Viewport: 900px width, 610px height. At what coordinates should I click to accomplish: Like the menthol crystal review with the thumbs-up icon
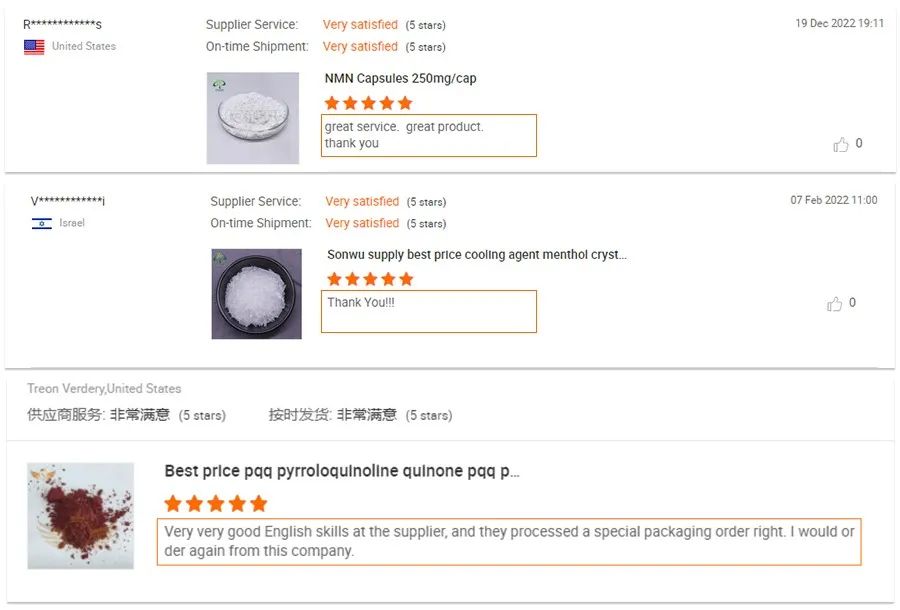click(835, 302)
